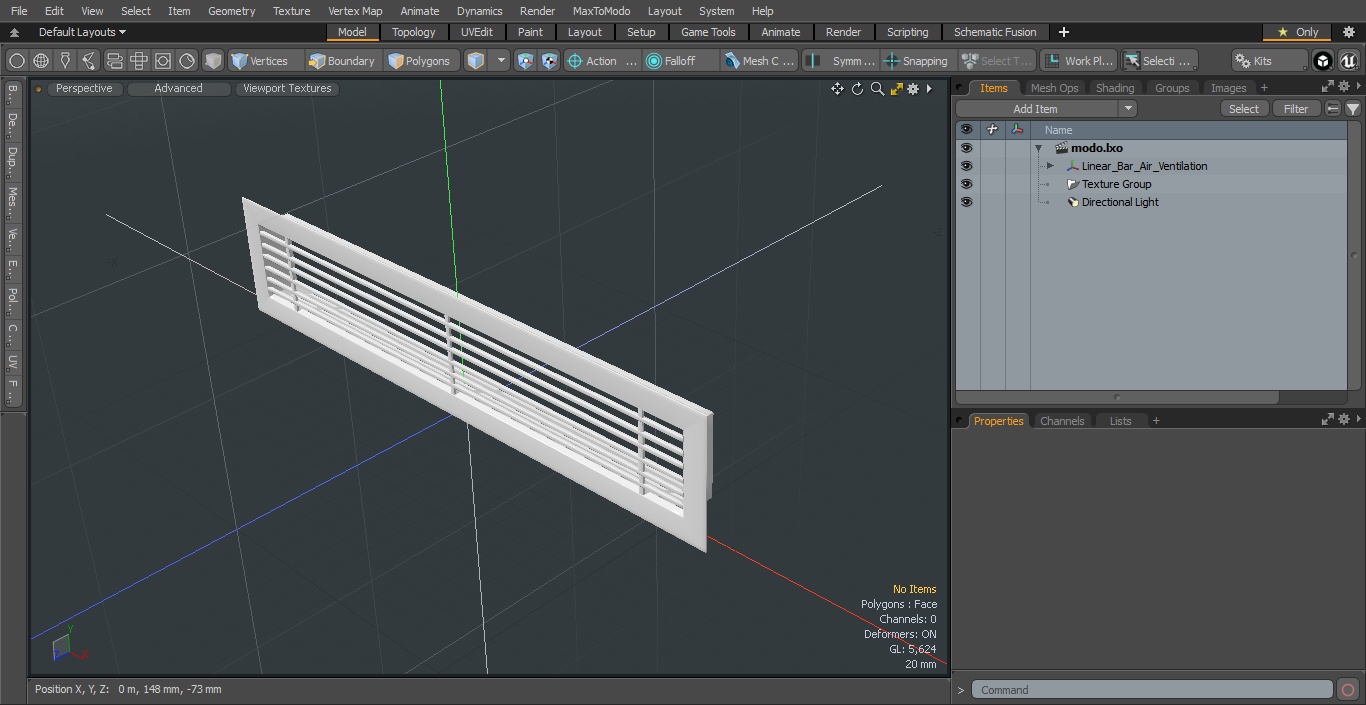1366x705 pixels.
Task: Click the circle primitive tool icon
Action: [17, 61]
